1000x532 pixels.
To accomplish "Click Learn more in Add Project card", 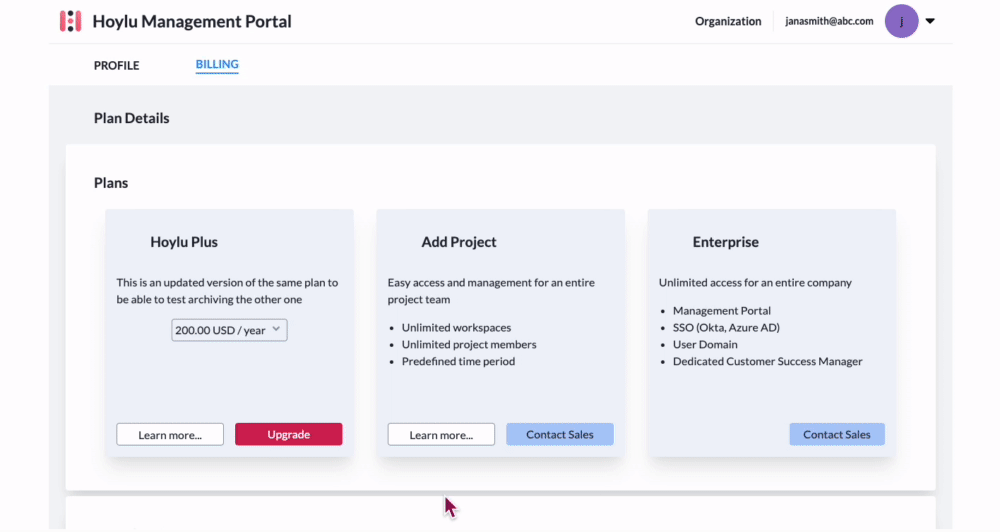I will click(x=441, y=434).
